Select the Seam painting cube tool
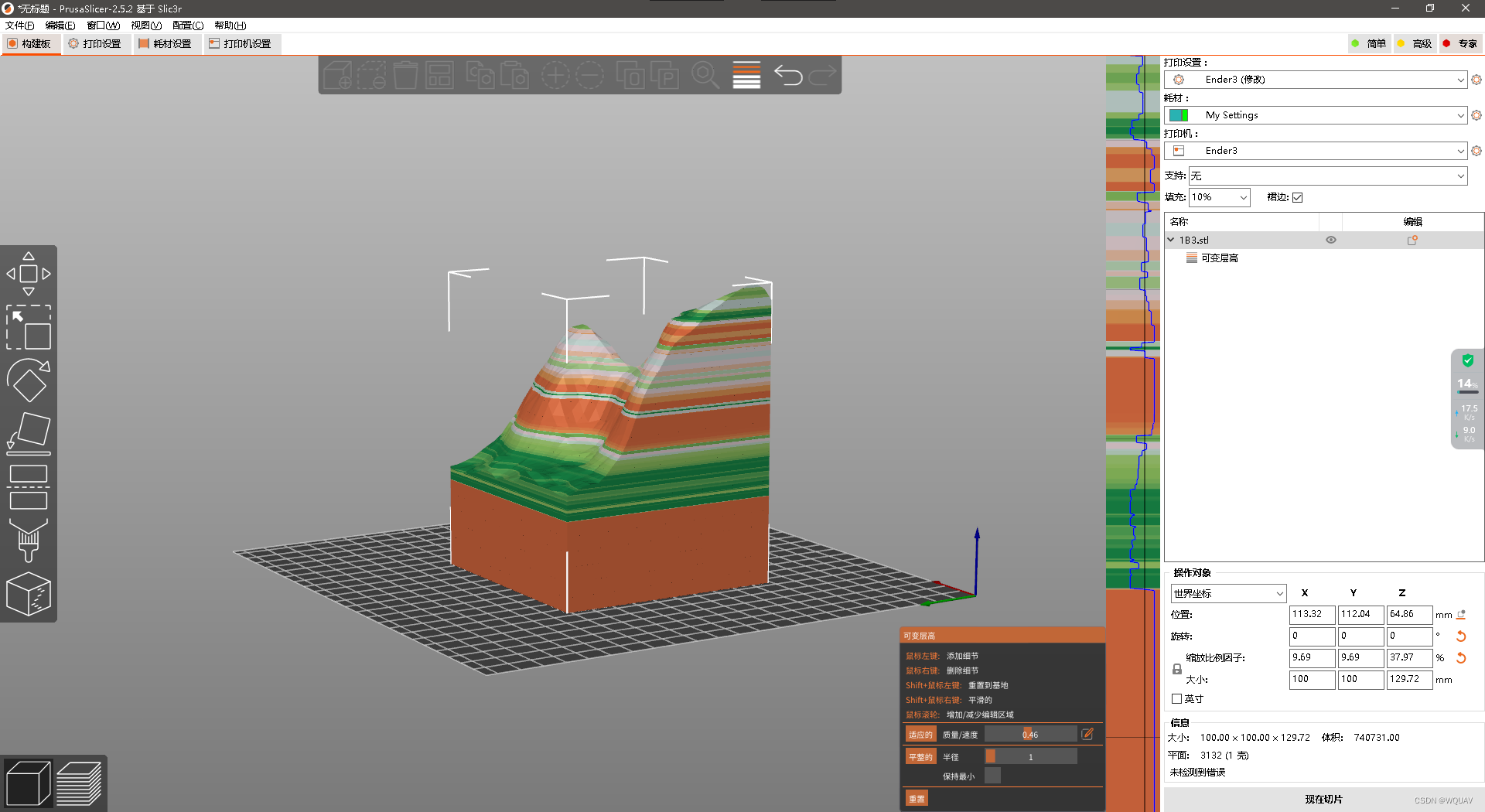Viewport: 1485px width, 812px height. (29, 594)
